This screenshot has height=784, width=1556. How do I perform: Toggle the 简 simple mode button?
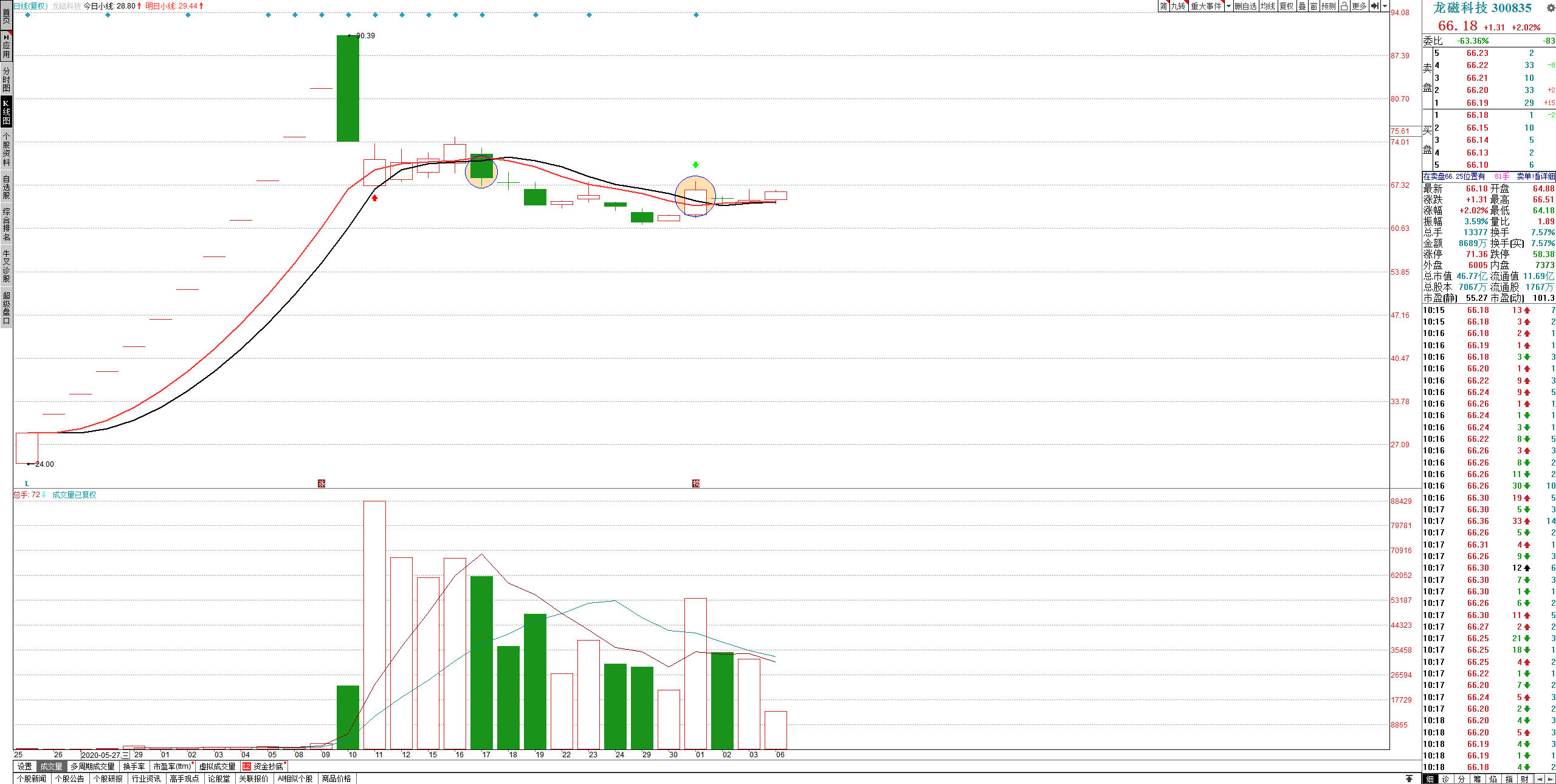click(x=1163, y=6)
